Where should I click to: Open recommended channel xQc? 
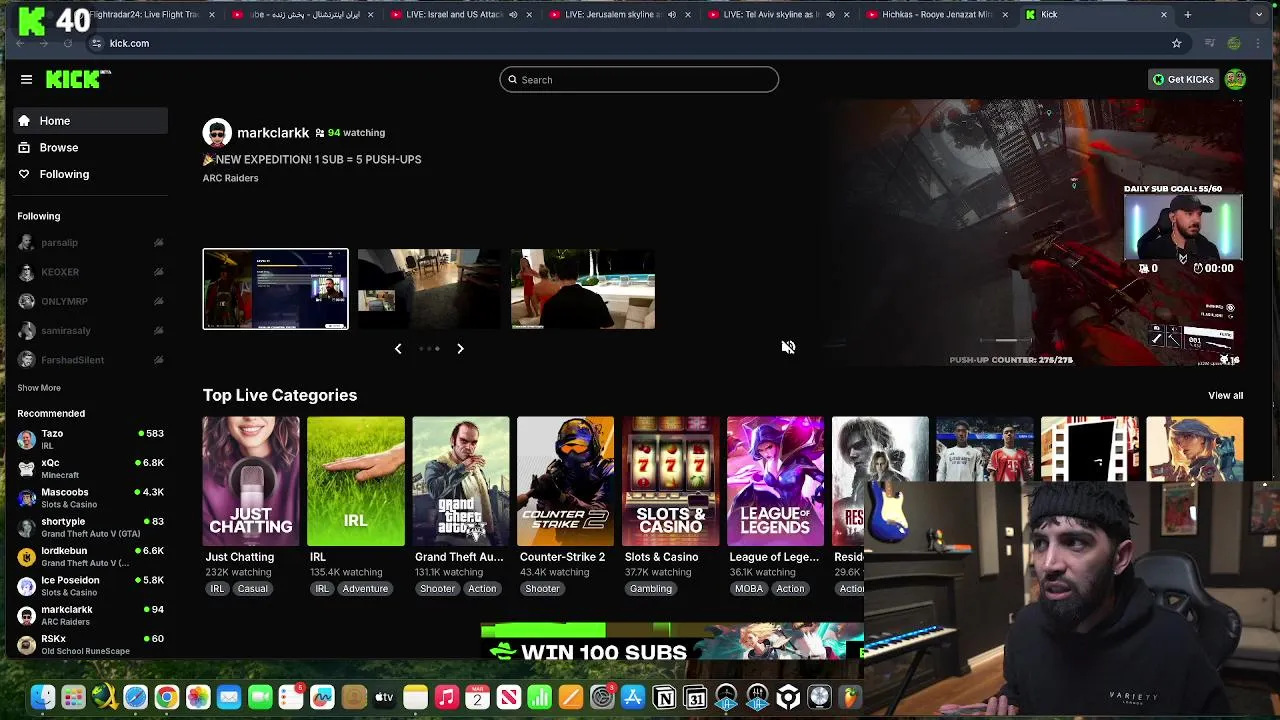[x=90, y=469]
